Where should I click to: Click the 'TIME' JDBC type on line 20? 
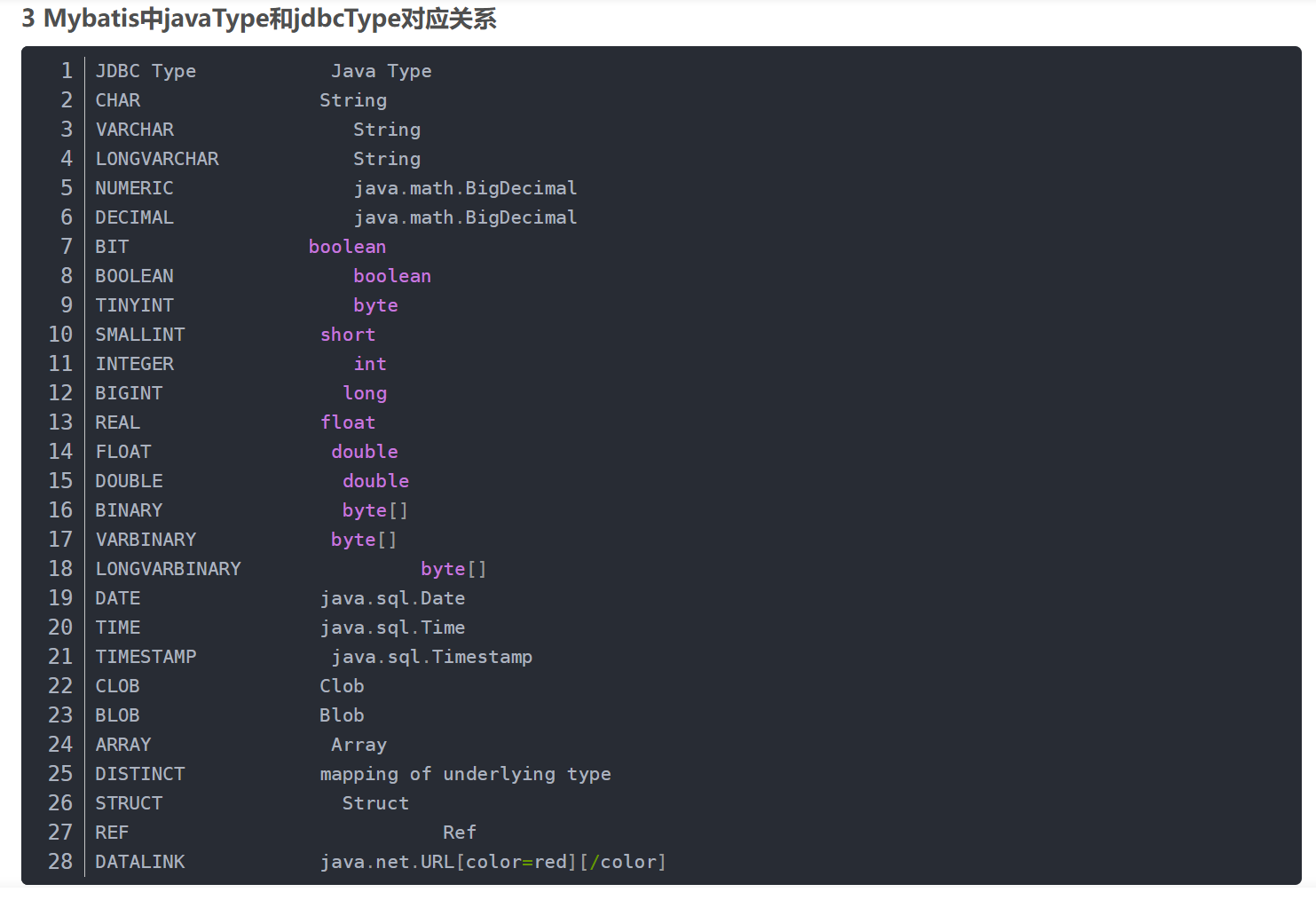click(x=118, y=628)
